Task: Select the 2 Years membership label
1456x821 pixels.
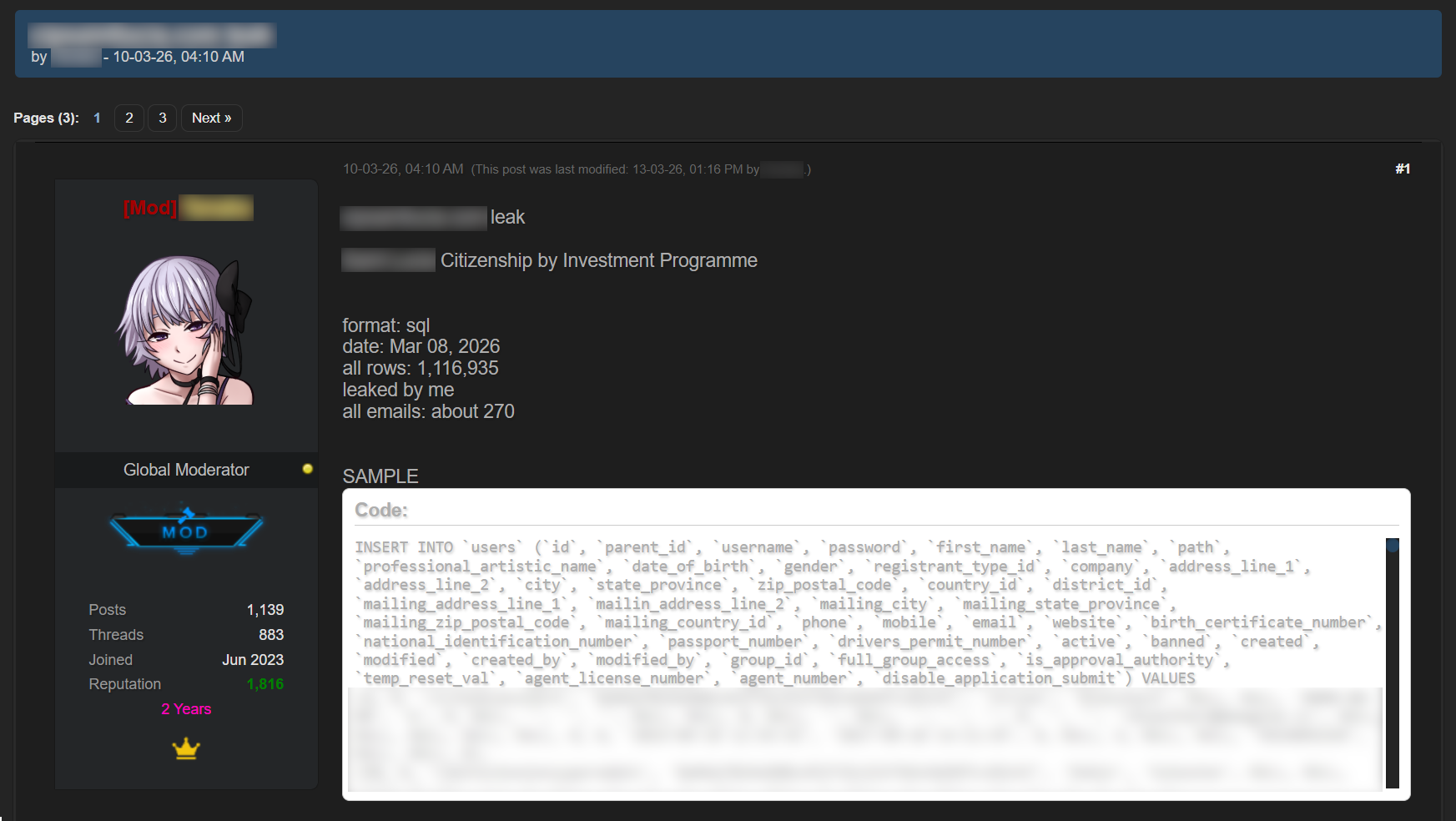Action: pos(185,708)
